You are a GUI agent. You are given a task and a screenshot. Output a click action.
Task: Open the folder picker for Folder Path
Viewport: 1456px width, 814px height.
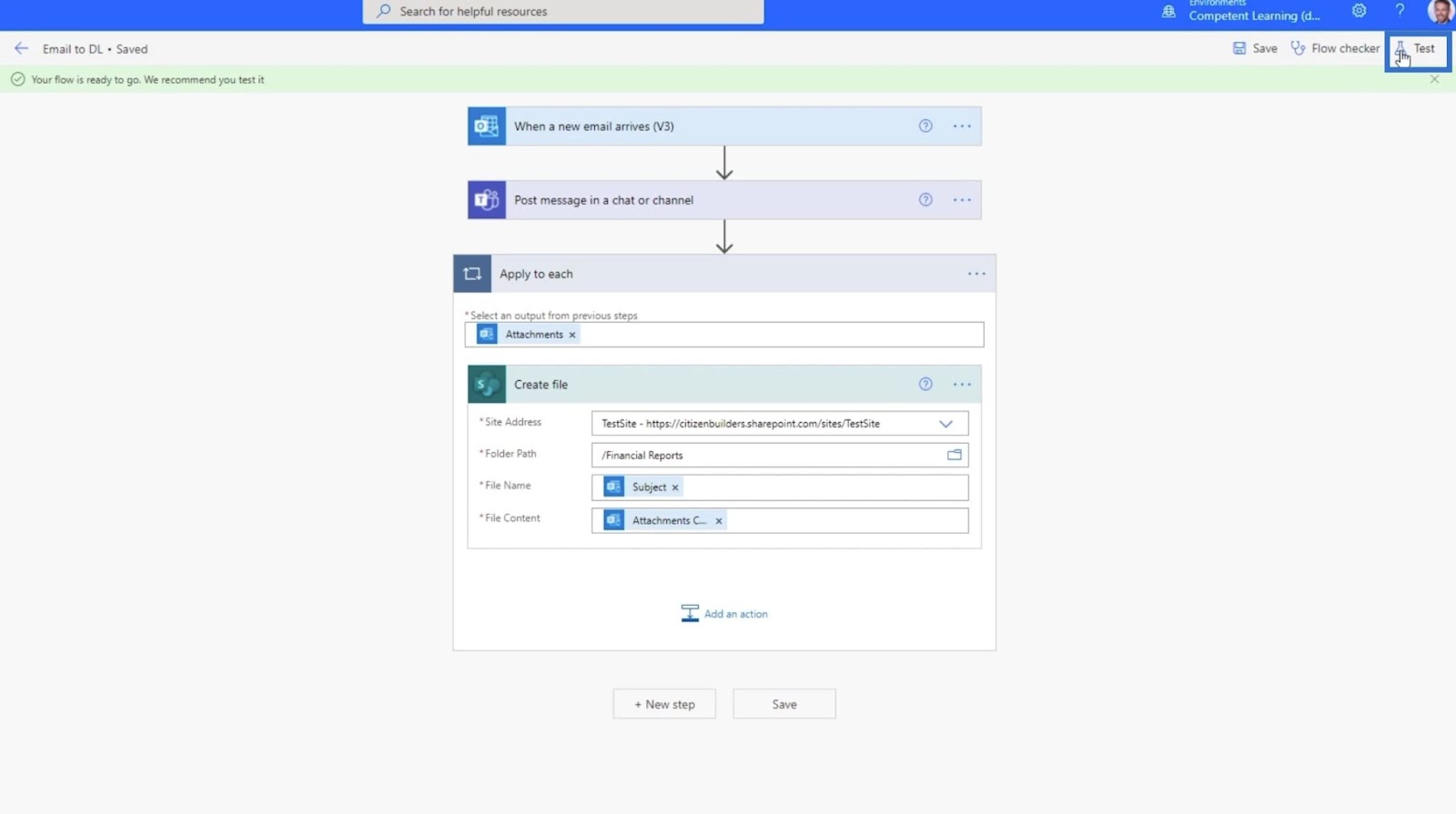955,455
